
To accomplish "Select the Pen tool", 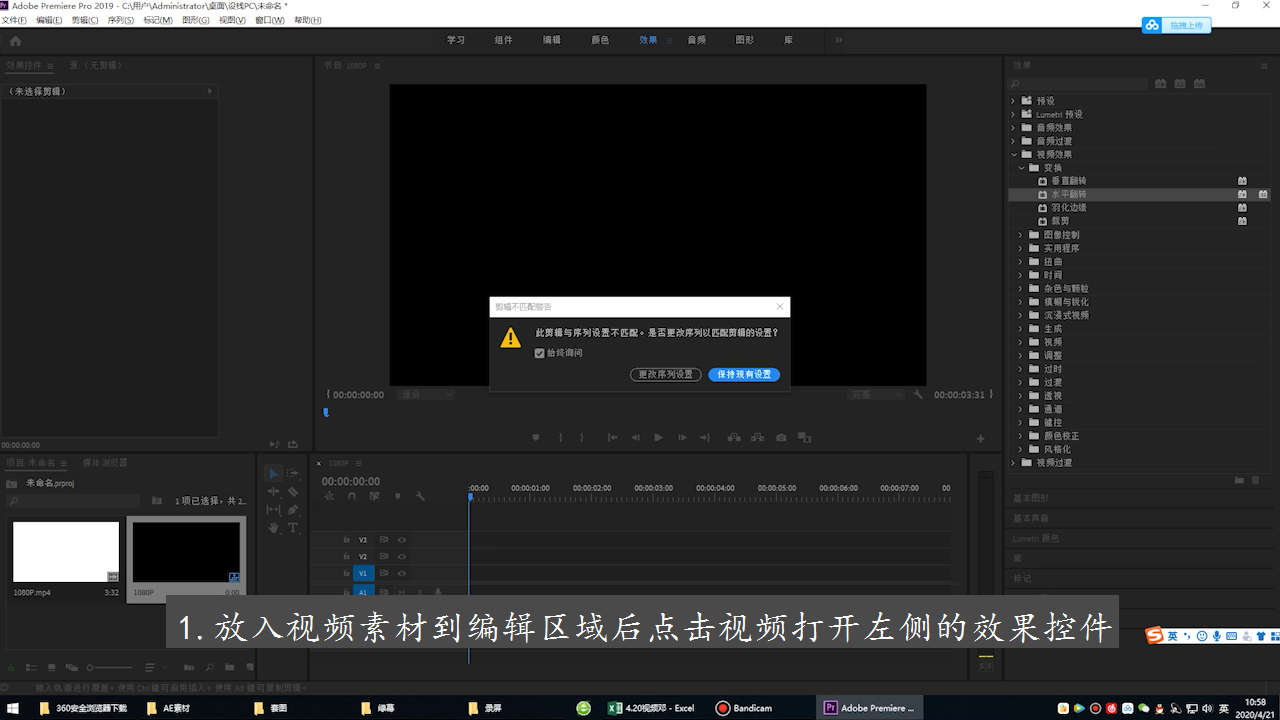I will click(x=293, y=509).
